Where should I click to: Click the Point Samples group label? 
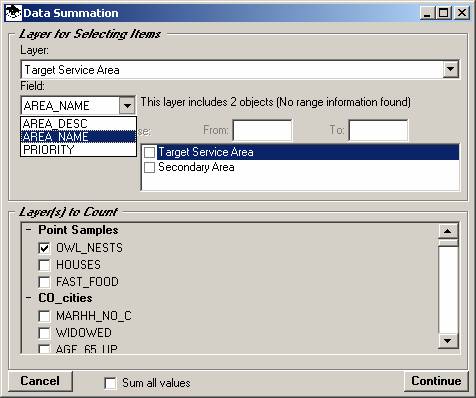point(78,230)
